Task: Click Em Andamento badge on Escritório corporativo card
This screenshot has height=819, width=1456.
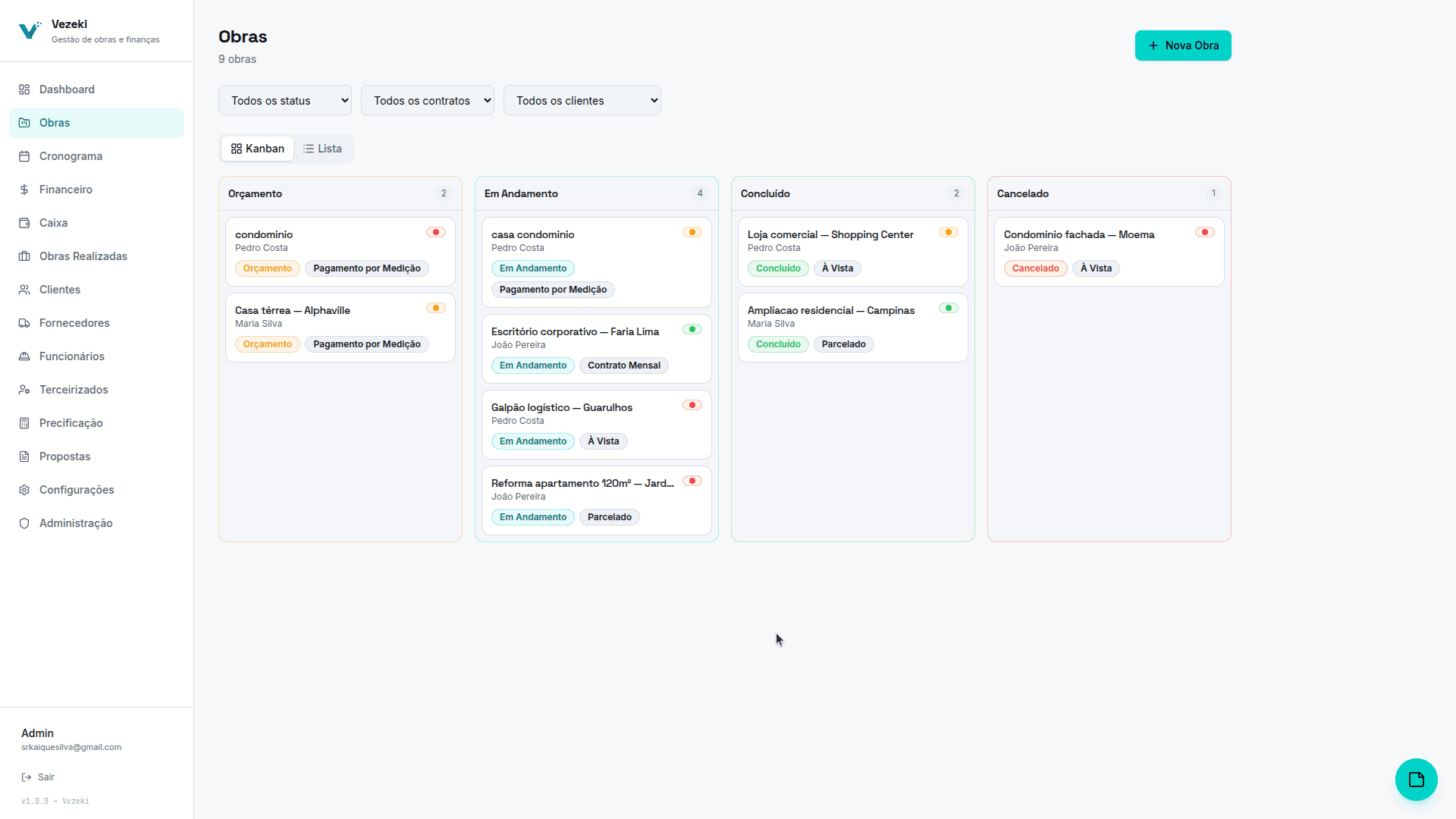Action: click(x=533, y=366)
